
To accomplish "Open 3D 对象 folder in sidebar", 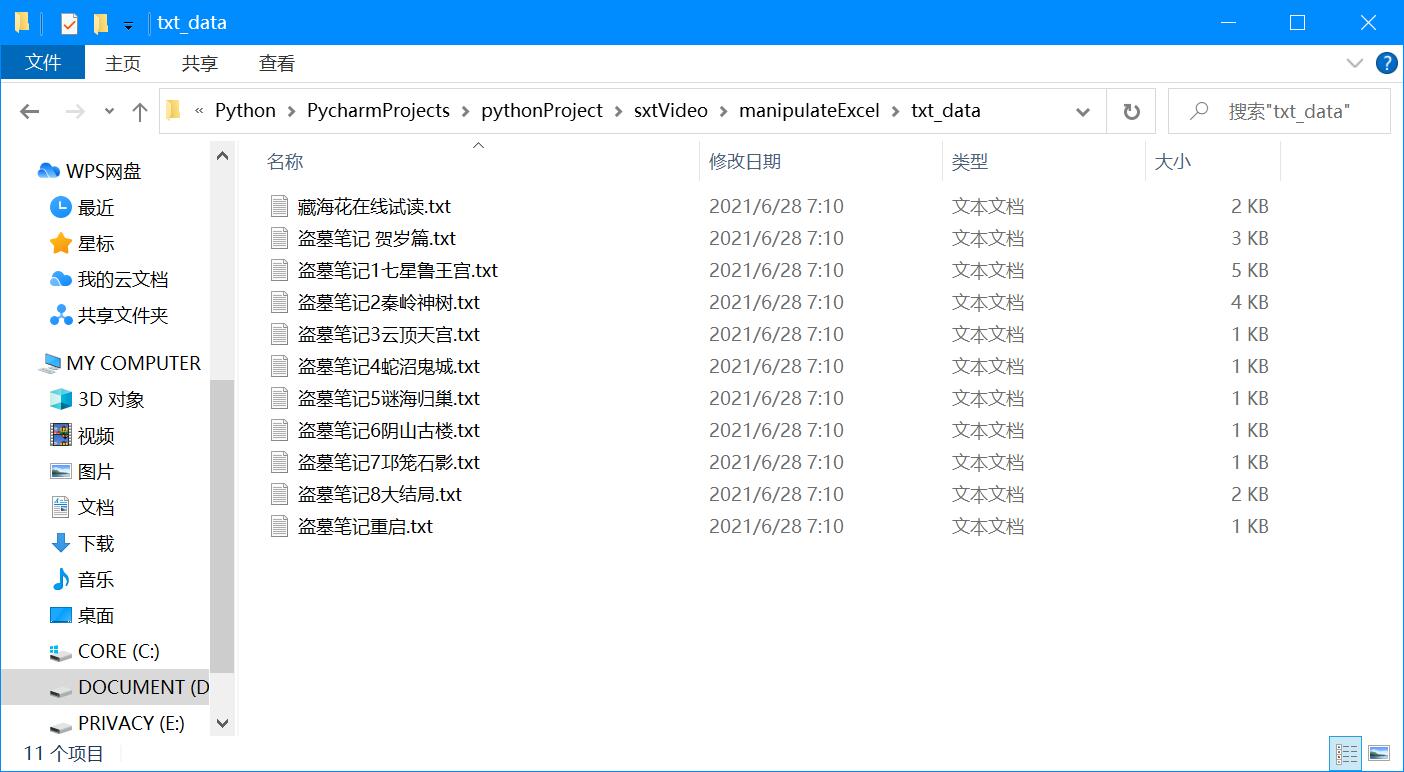I will [x=111, y=399].
